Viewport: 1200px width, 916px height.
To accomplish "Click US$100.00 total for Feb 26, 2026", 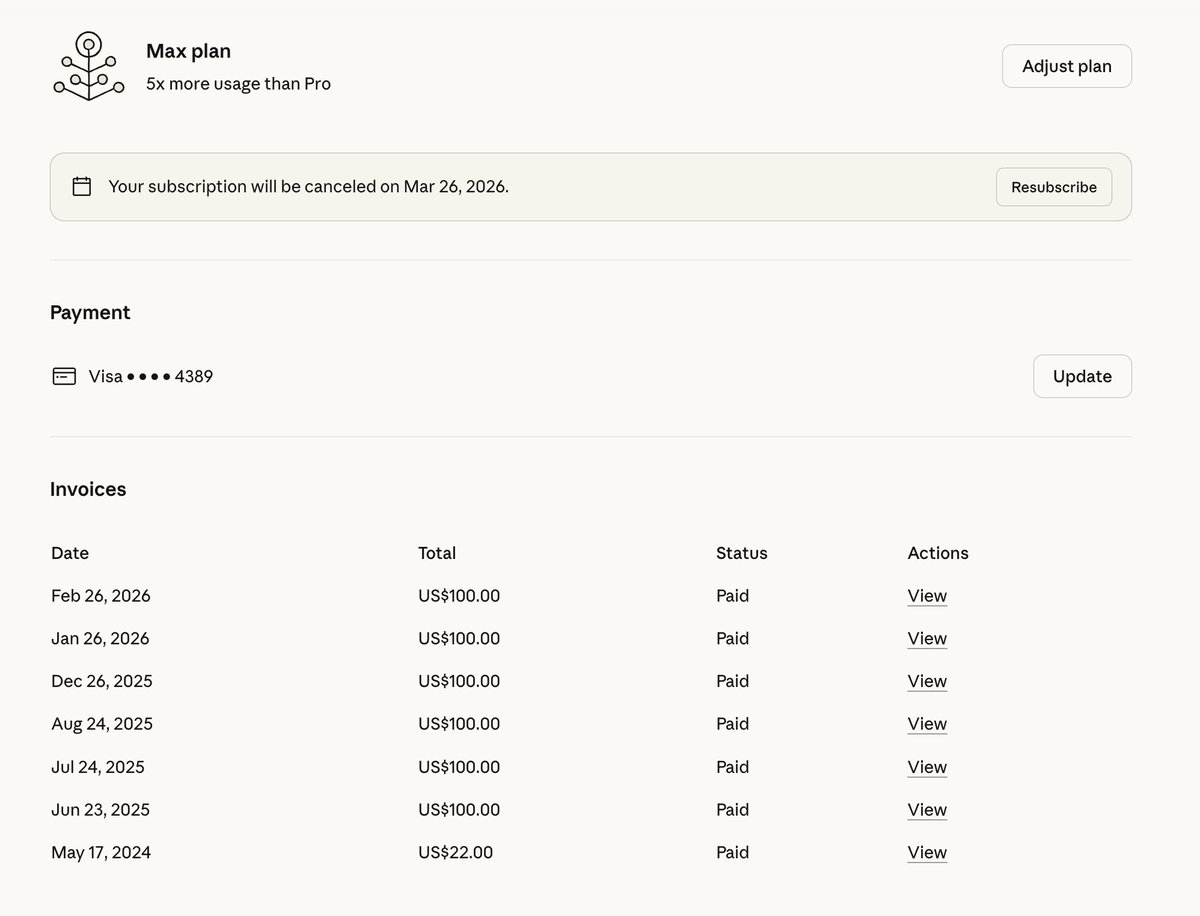I will (459, 596).
